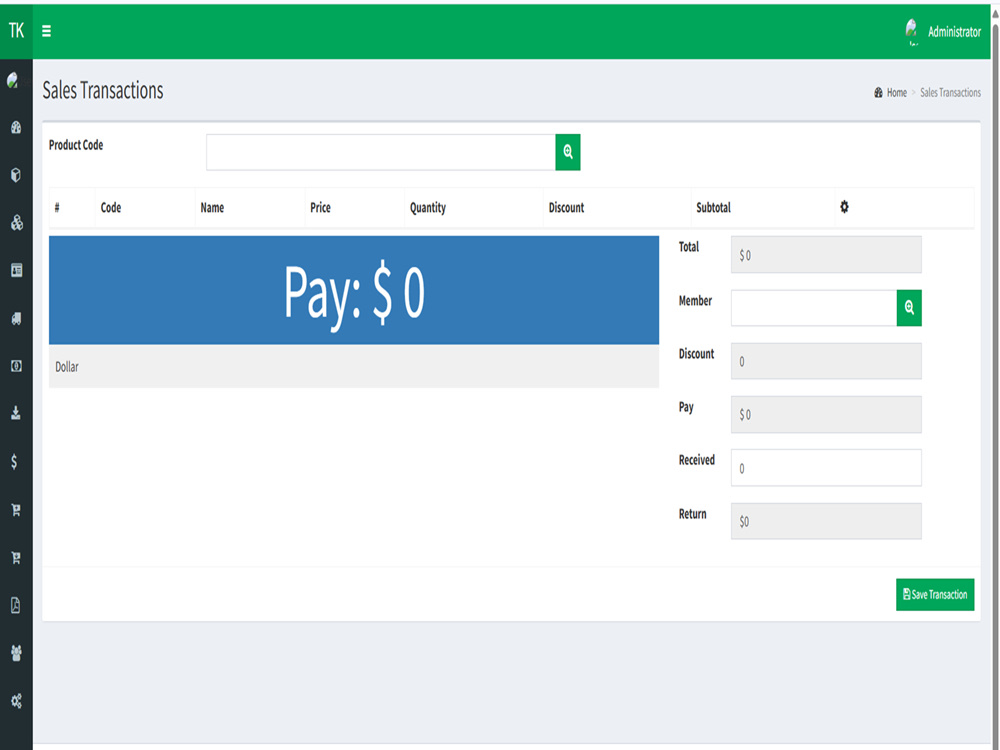
Task: Click the blue Pay: $ 0 banner
Action: pos(354,290)
